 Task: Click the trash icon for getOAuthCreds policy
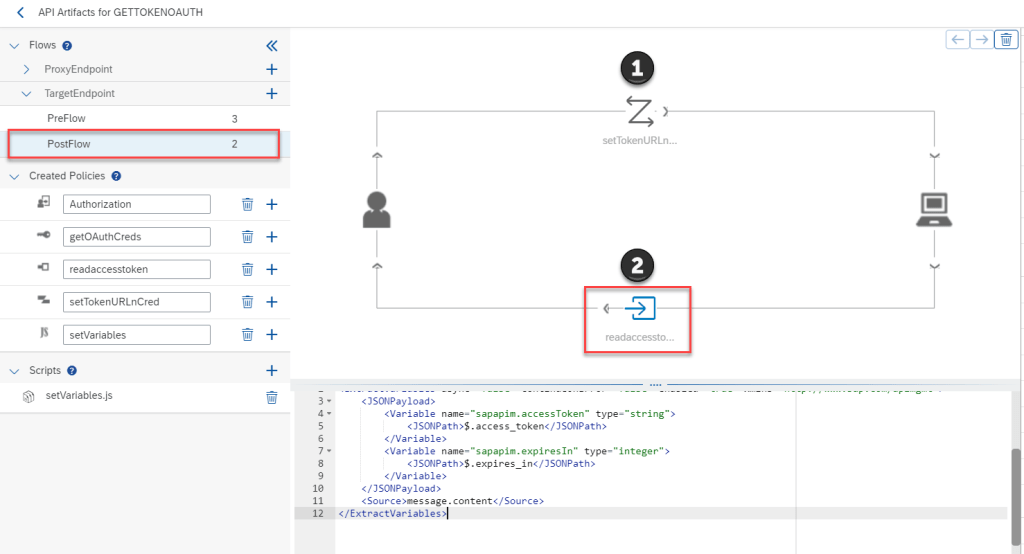(247, 237)
